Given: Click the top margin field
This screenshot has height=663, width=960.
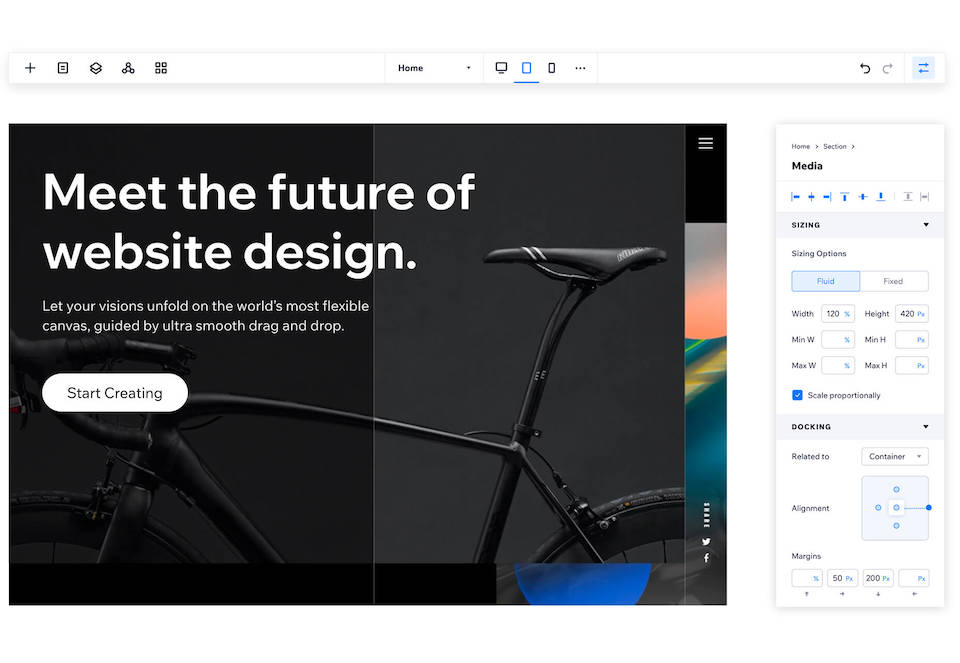Looking at the screenshot, I should [807, 578].
